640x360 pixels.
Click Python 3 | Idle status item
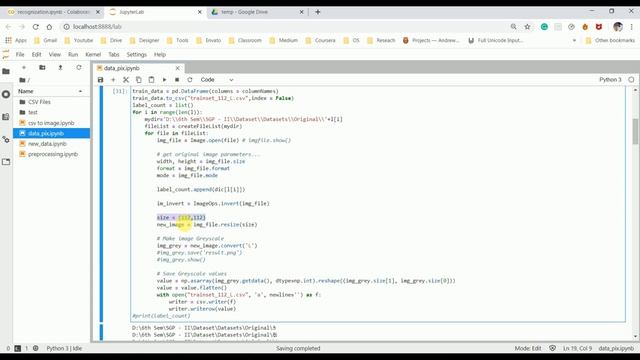coord(64,348)
